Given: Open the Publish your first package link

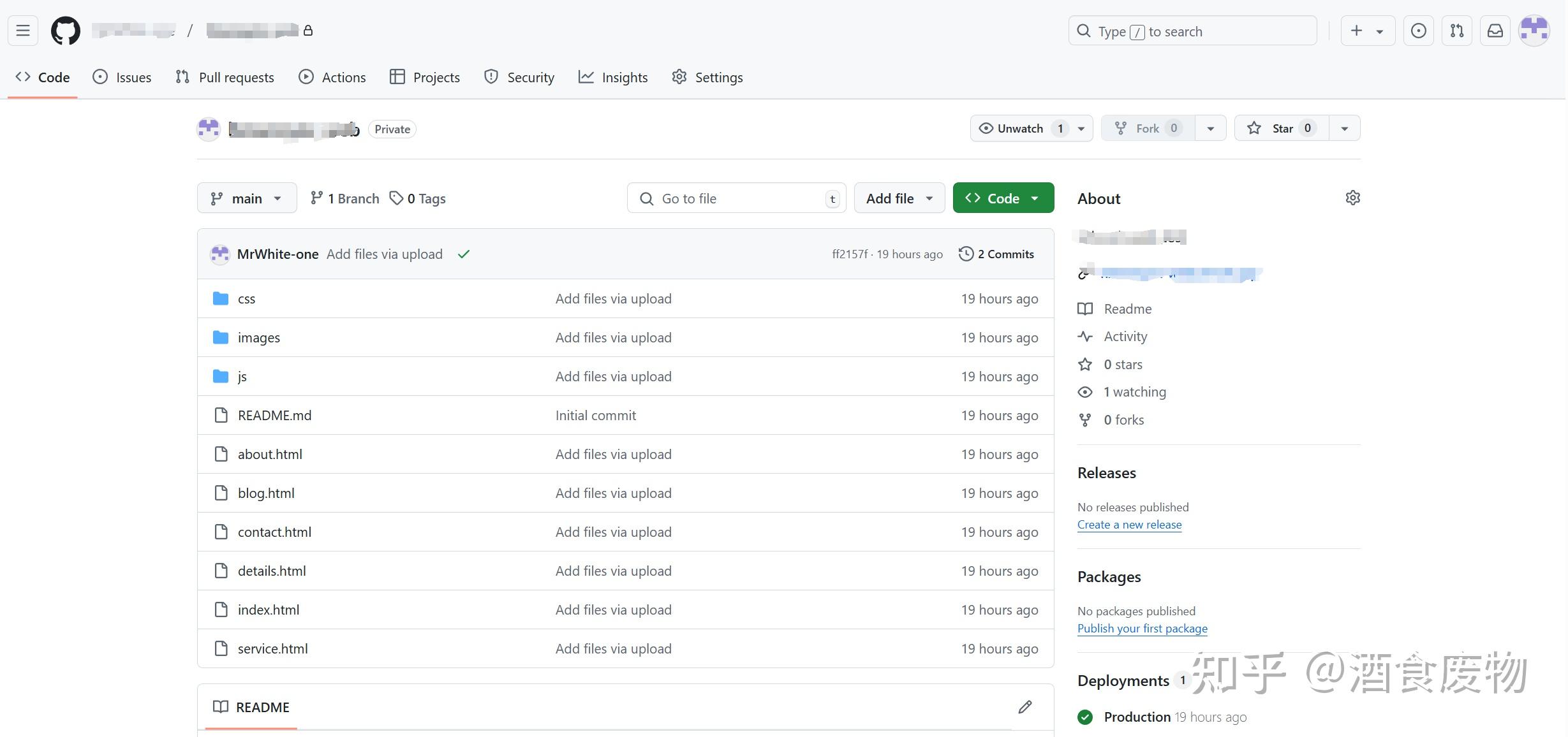Looking at the screenshot, I should (1142, 628).
